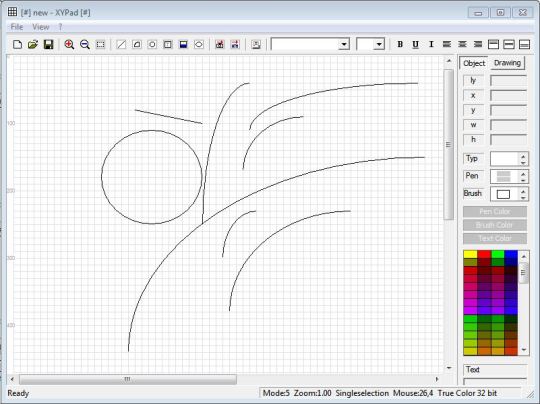The height and width of the screenshot is (404, 540).
Task: Click the h height input field
Action: tap(508, 140)
